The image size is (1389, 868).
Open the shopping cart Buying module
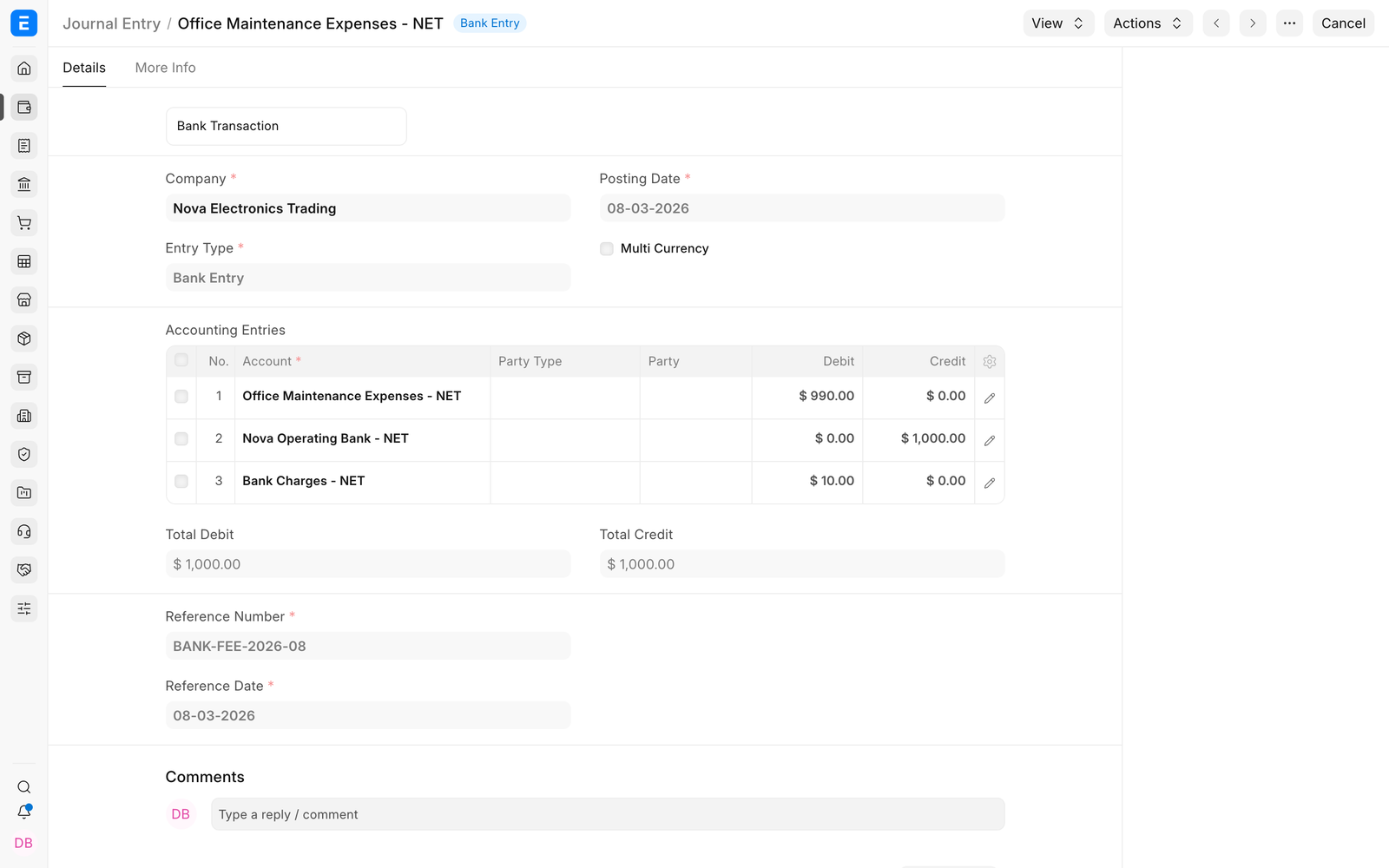[24, 223]
